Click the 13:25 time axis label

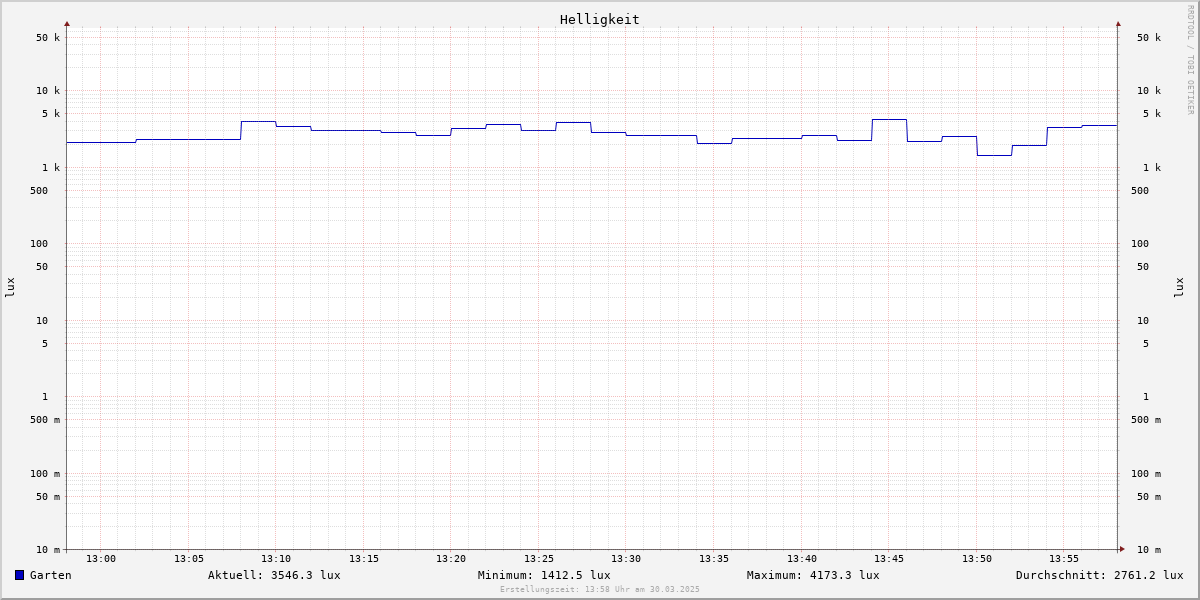539,559
